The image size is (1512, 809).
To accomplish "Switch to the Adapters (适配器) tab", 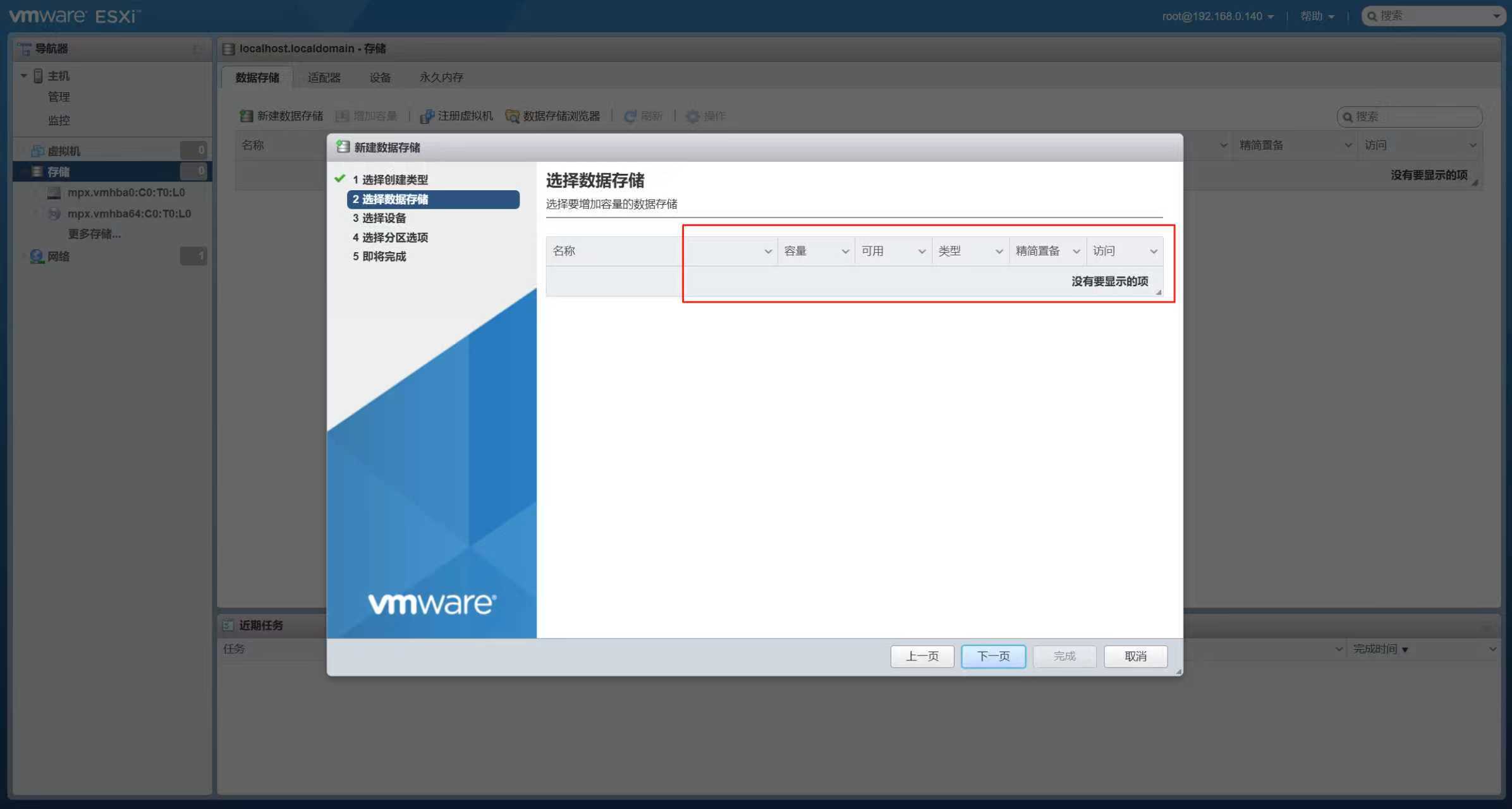I will click(x=324, y=78).
